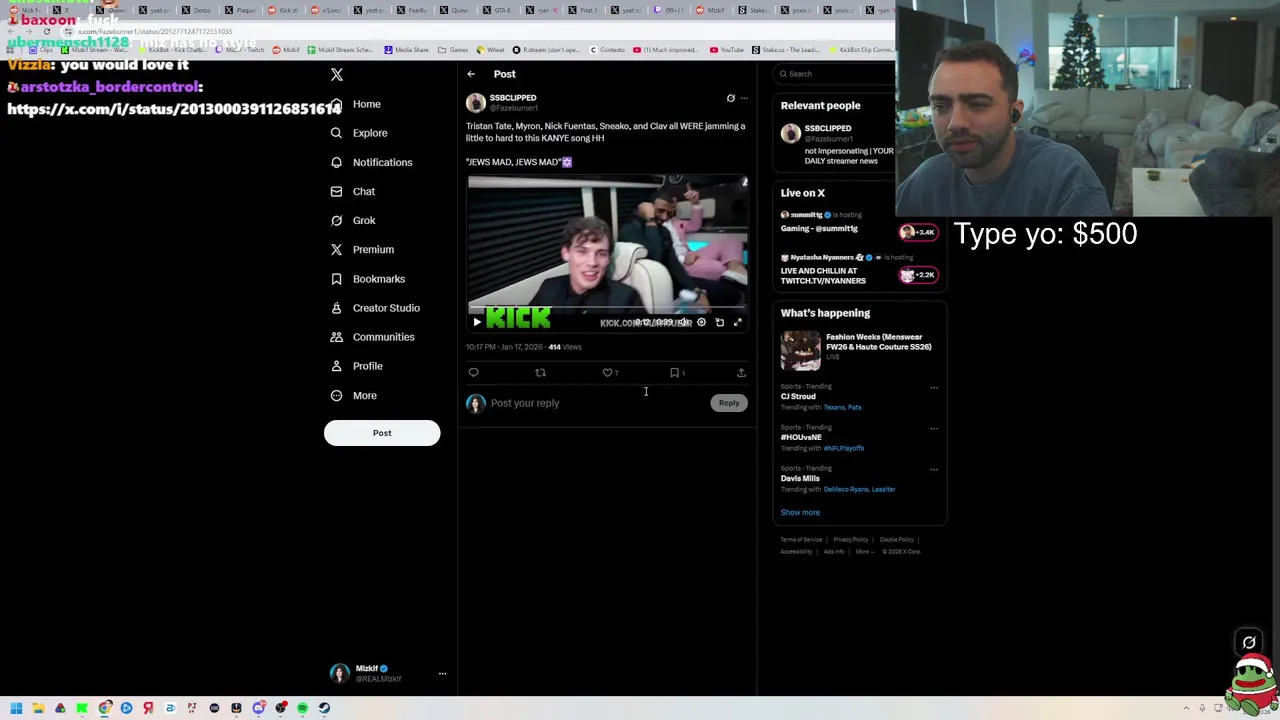Open SSBCLIPPED author avatar

tap(475, 102)
